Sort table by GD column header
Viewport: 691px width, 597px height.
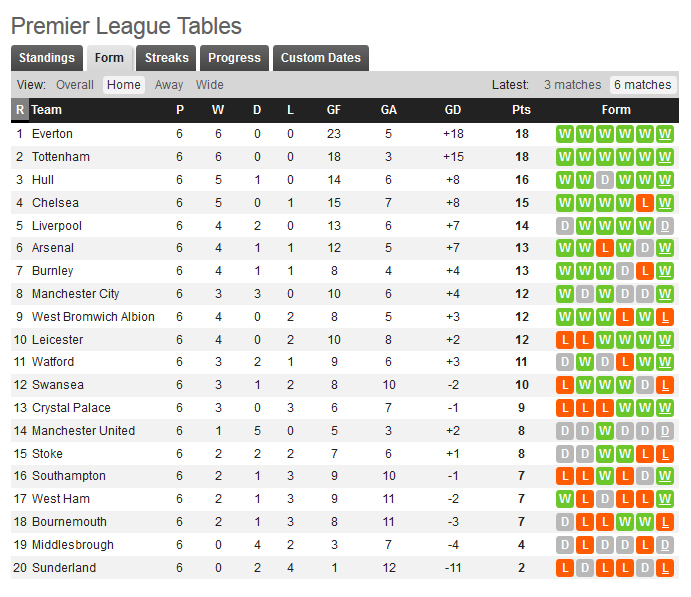pos(453,110)
